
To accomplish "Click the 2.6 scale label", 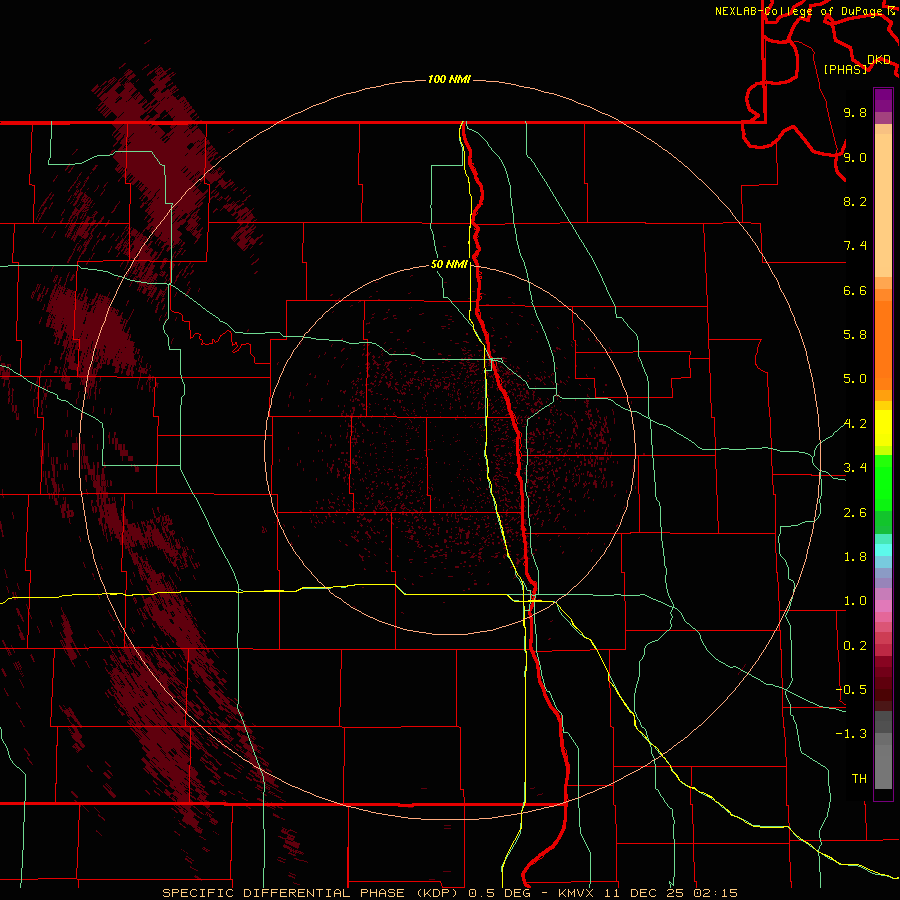I will pyautogui.click(x=855, y=513).
